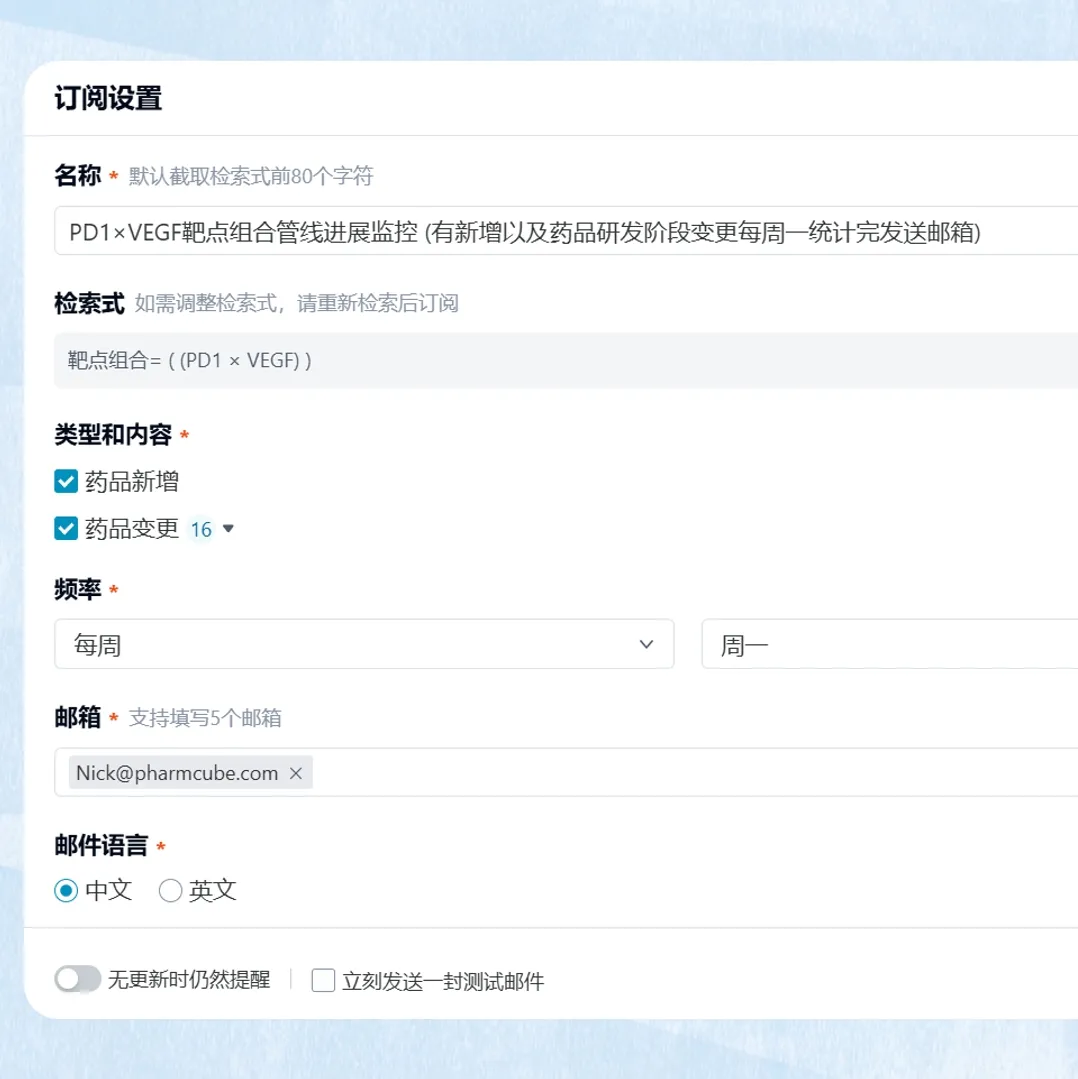Select 英文 email language

[170, 890]
